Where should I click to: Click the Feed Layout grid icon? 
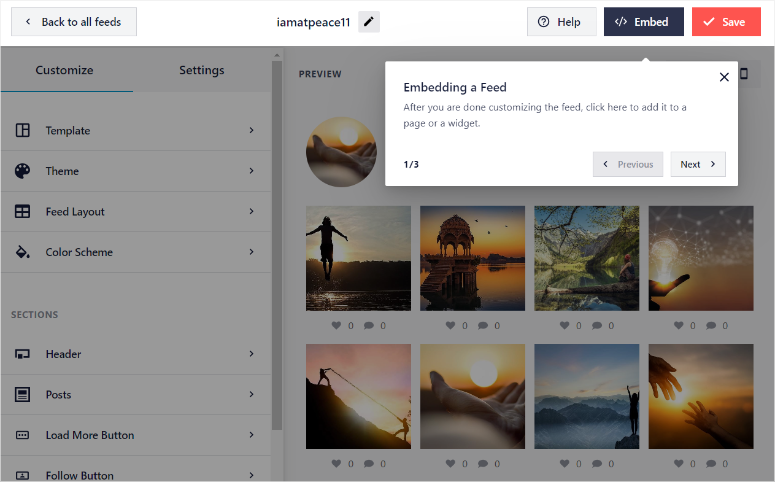[22, 212]
